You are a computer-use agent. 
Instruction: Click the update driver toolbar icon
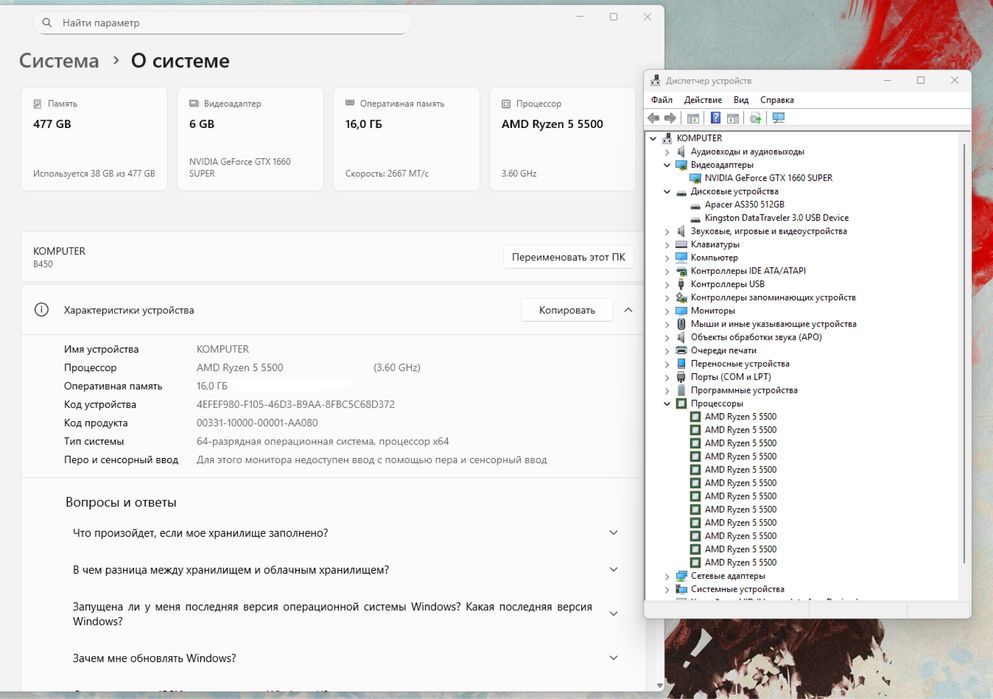pos(756,118)
